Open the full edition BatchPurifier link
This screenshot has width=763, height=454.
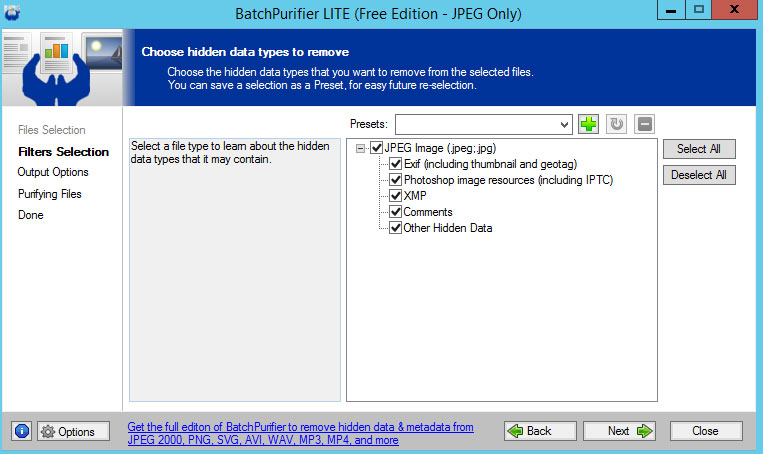click(x=300, y=434)
